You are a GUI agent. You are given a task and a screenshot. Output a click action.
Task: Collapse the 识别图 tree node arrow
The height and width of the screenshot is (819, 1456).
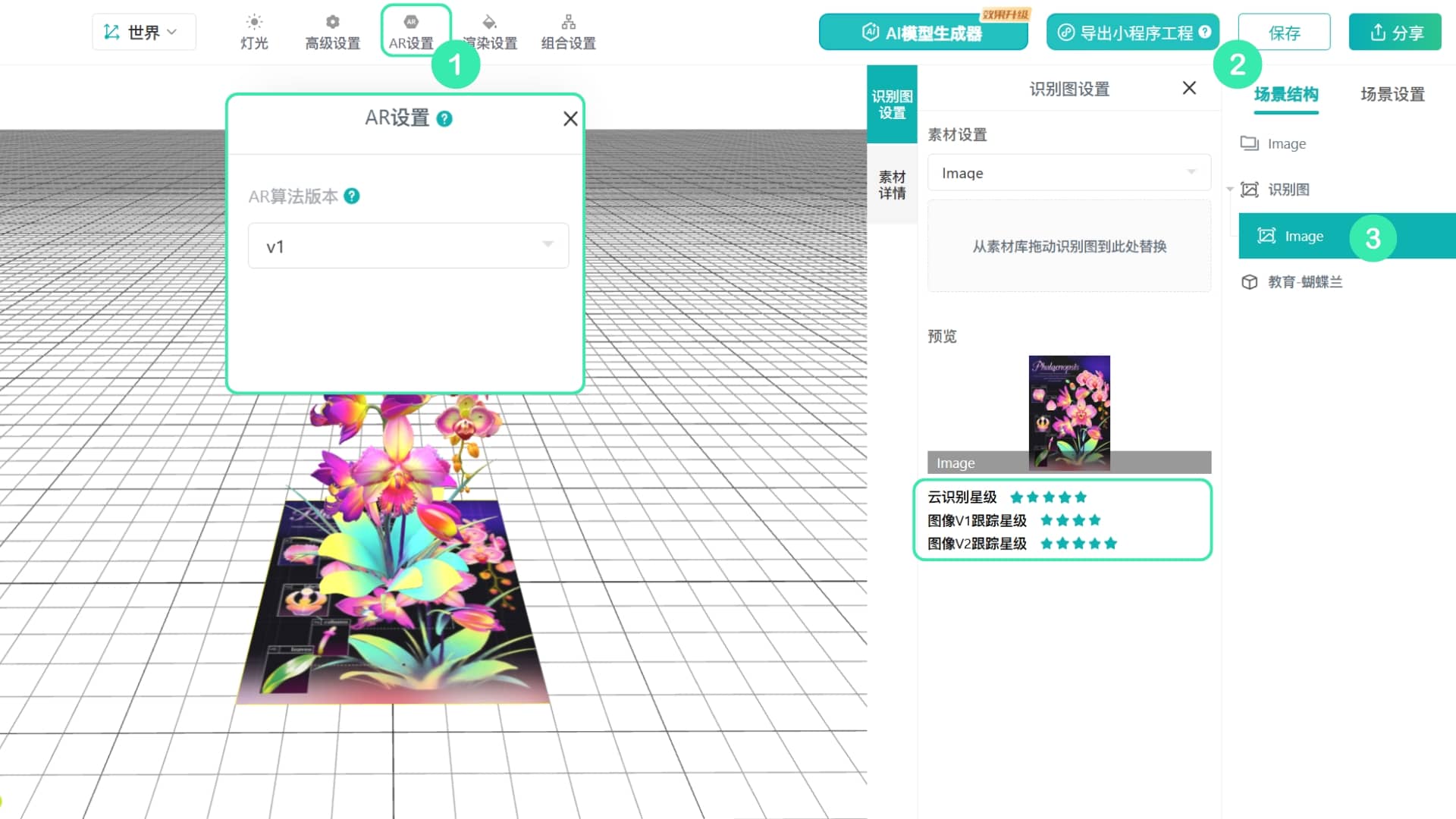click(x=1230, y=190)
